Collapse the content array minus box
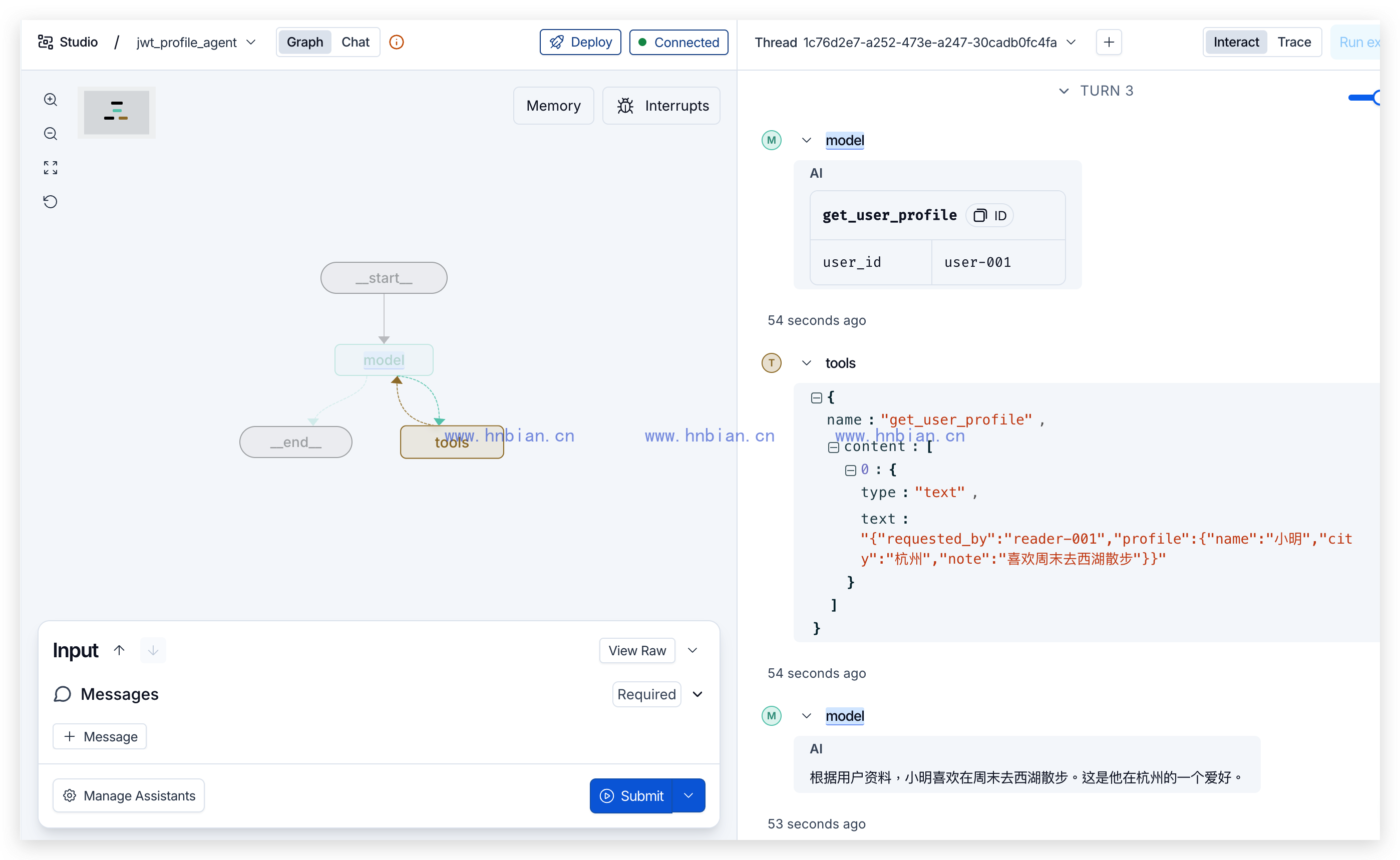Screen dimensions: 1400x860 click(x=833, y=447)
